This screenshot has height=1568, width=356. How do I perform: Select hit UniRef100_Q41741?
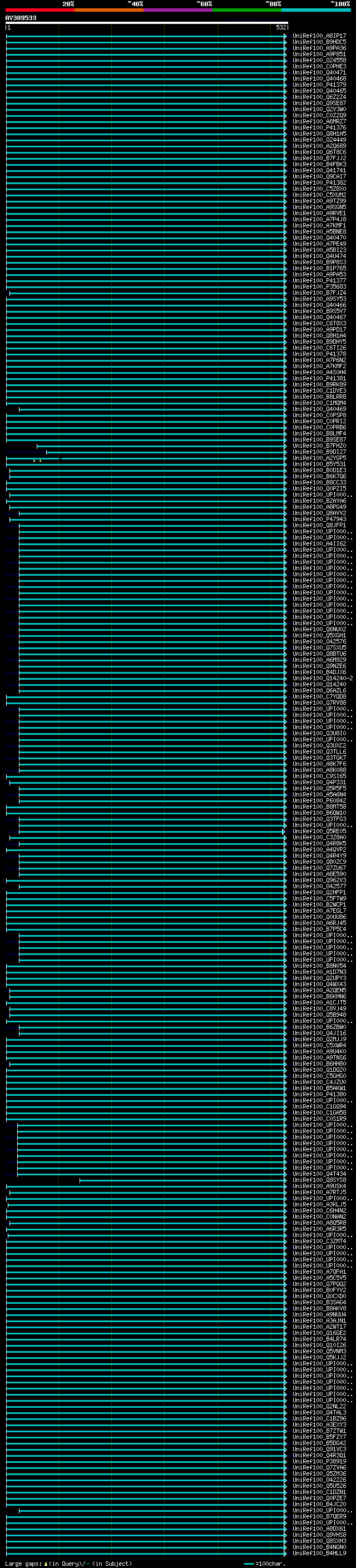[x=319, y=170]
